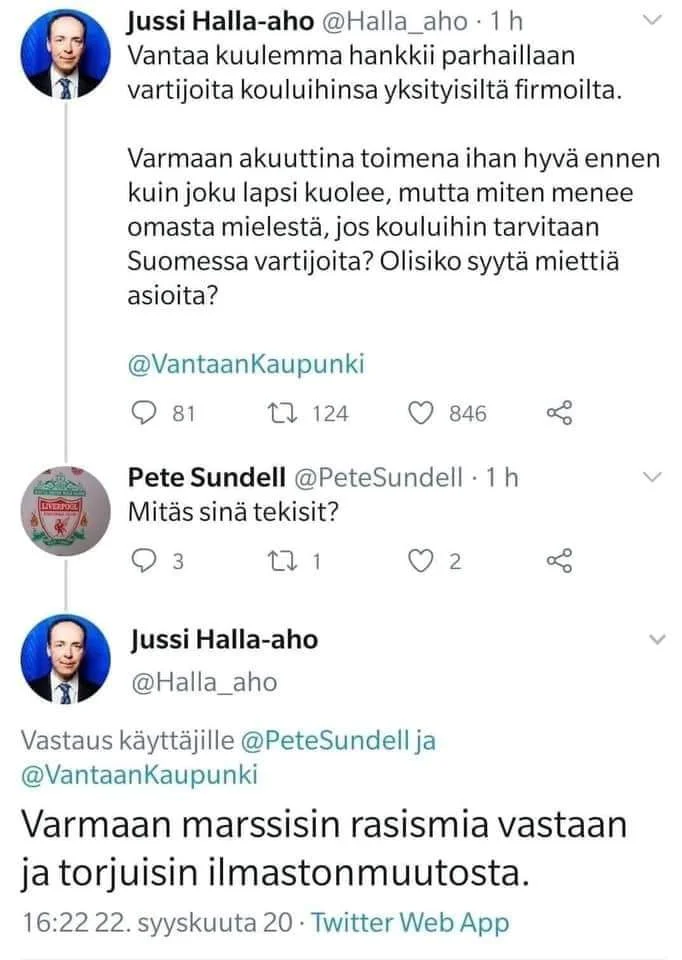This screenshot has width=682, height=960.
Task: Share the top Halla-aho tweet
Action: [559, 413]
